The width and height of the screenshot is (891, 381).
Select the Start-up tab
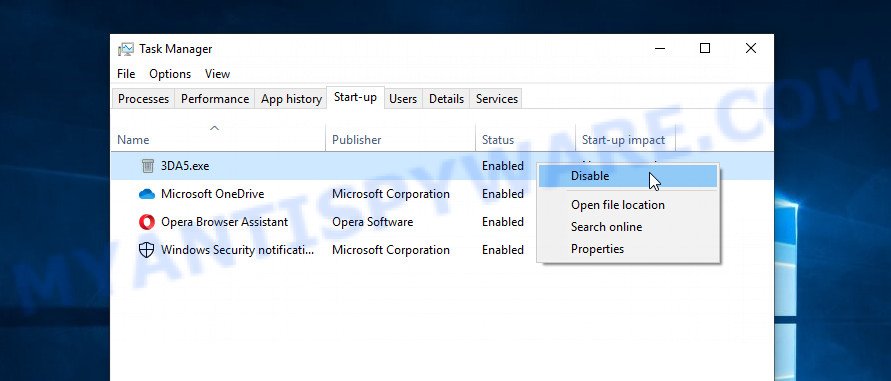[355, 97]
